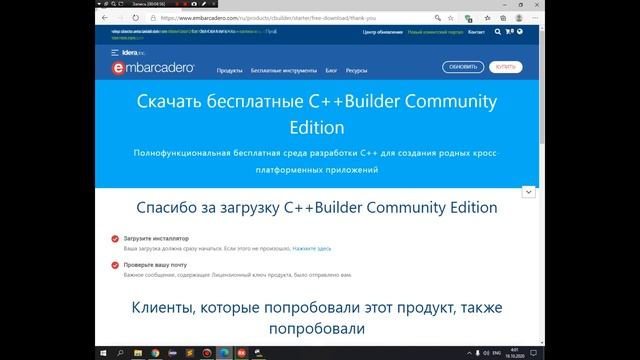The image size is (640, 360).
Task: Click the Спасибо за загрузку heading
Action: [317, 207]
